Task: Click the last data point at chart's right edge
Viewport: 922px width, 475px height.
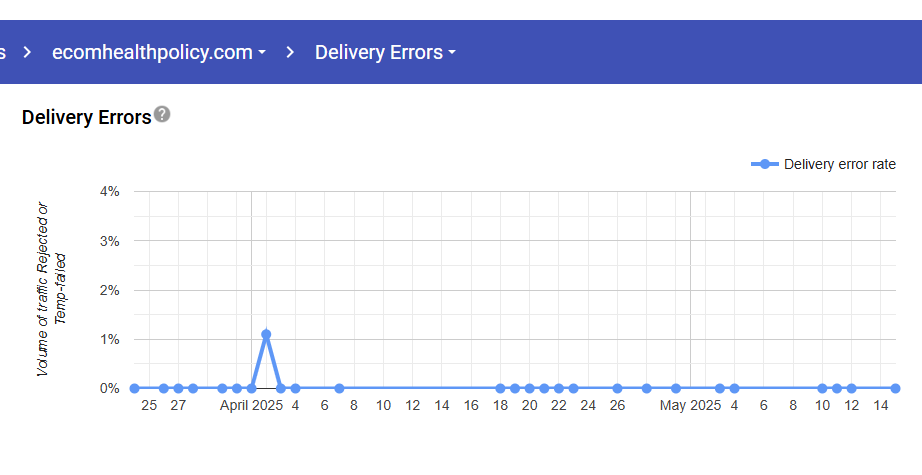Action: [895, 388]
